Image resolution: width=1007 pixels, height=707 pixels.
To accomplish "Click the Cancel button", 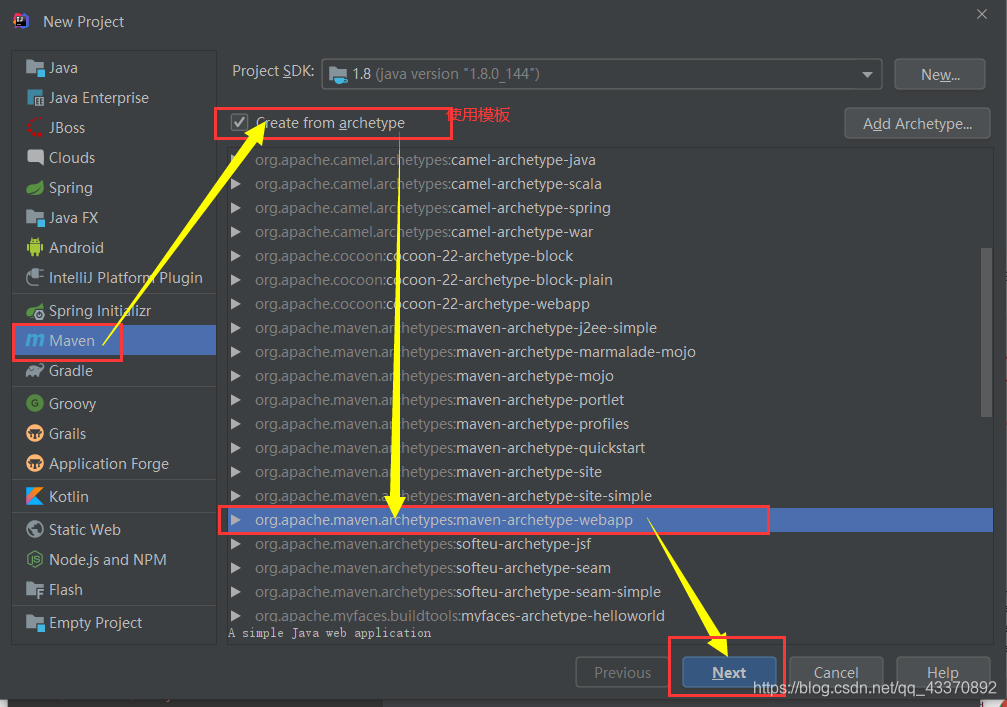I will [x=836, y=672].
